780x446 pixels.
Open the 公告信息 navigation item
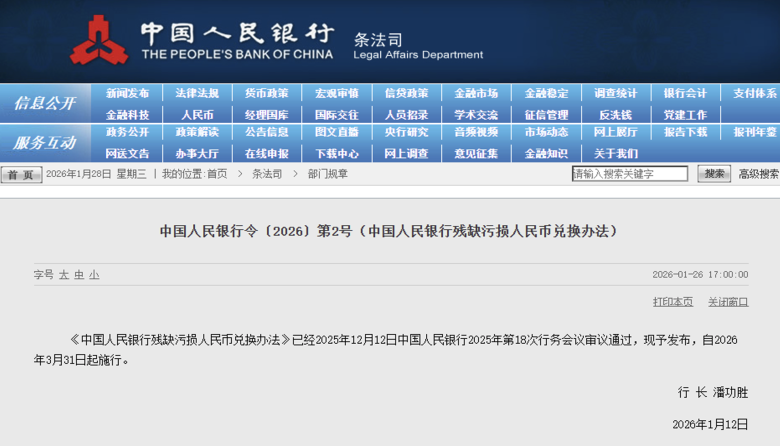coord(267,132)
